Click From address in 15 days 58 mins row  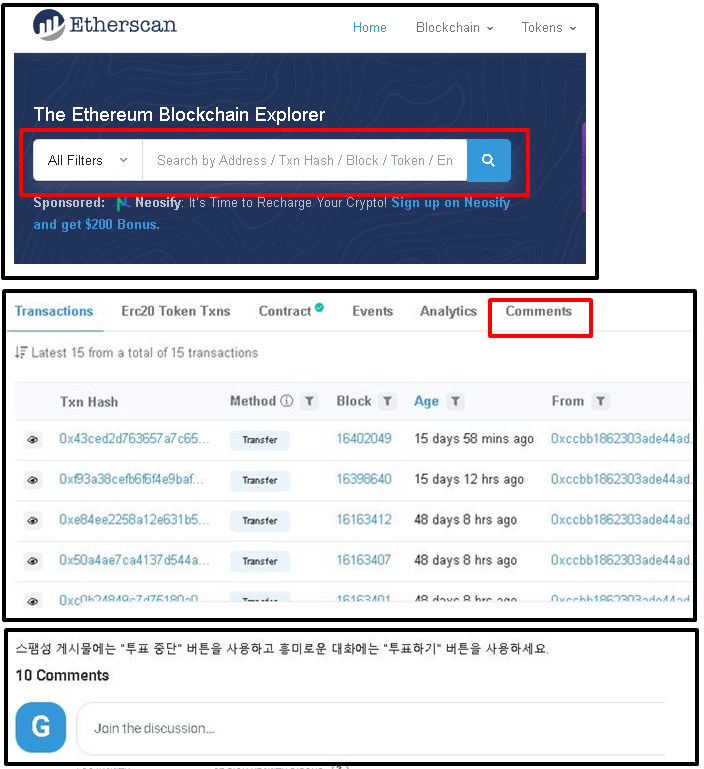621,438
